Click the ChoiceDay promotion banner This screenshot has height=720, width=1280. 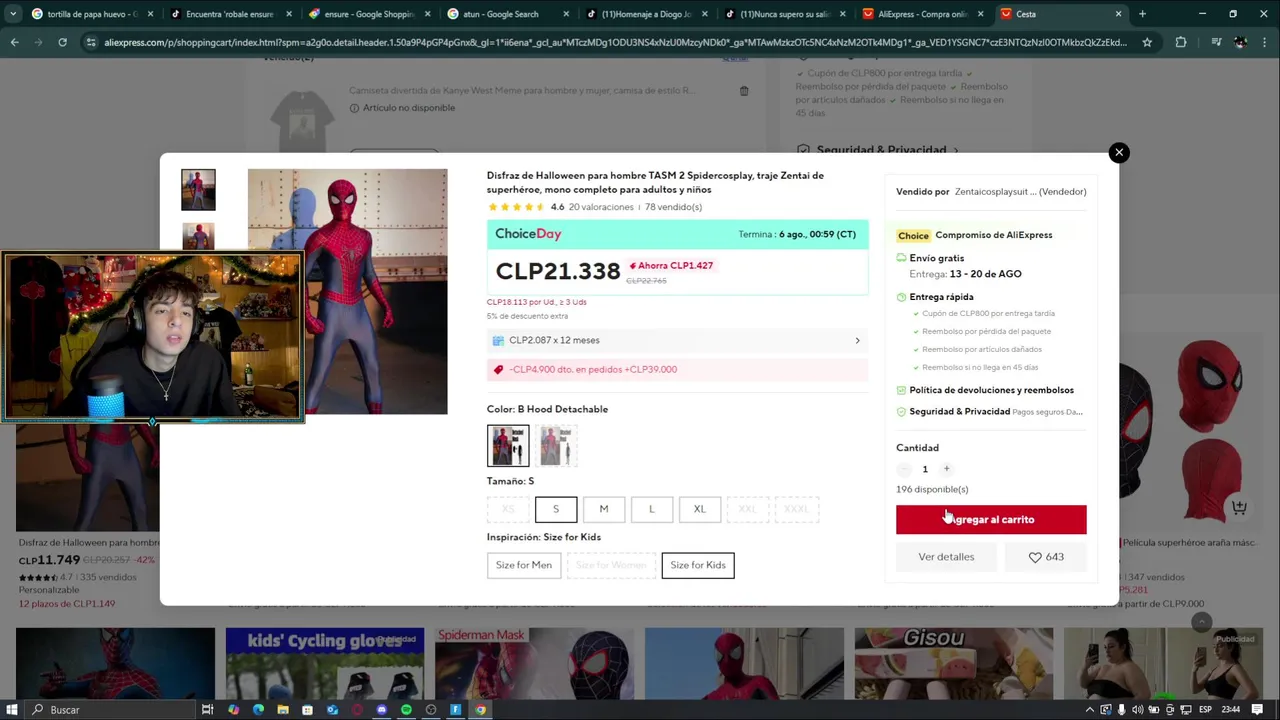tap(677, 234)
